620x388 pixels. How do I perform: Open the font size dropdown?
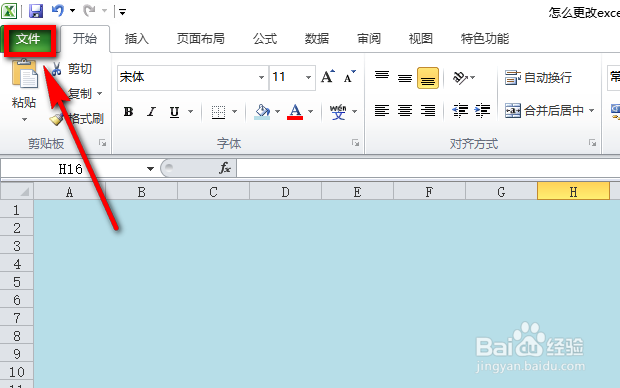point(308,77)
